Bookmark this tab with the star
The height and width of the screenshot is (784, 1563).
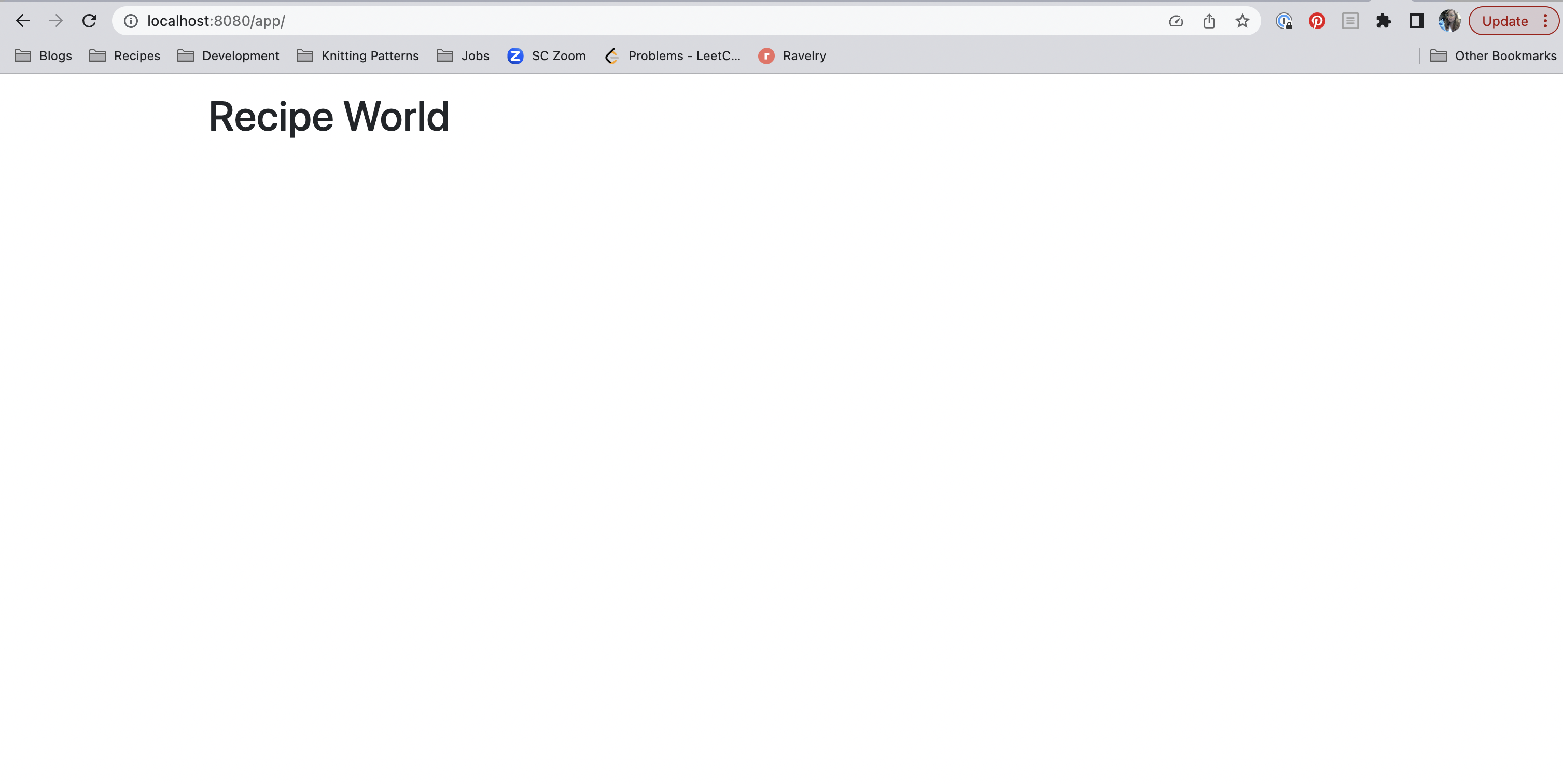coord(1242,21)
